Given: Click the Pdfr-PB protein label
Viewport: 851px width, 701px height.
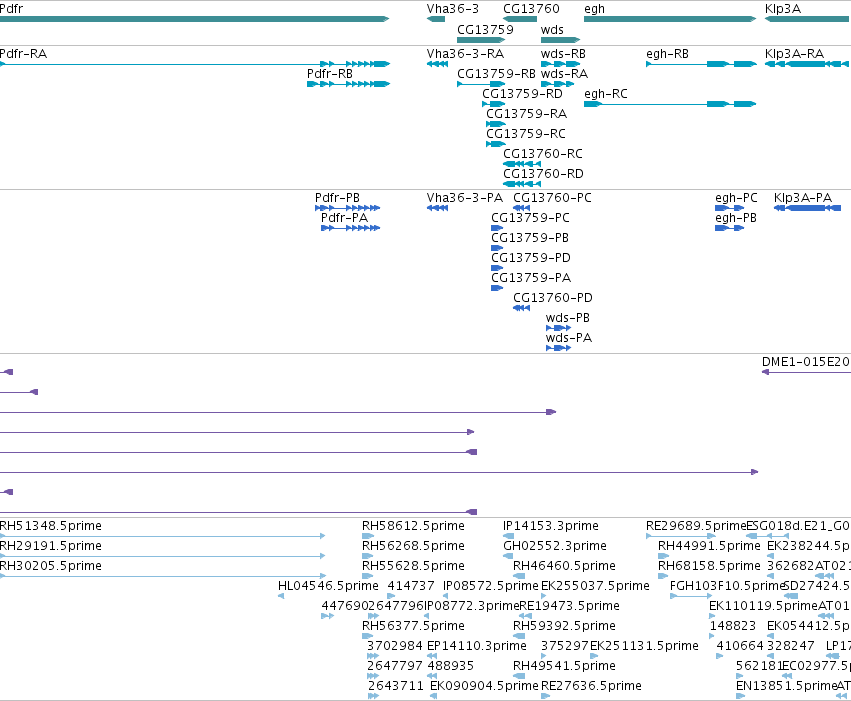Looking at the screenshot, I should (338, 198).
